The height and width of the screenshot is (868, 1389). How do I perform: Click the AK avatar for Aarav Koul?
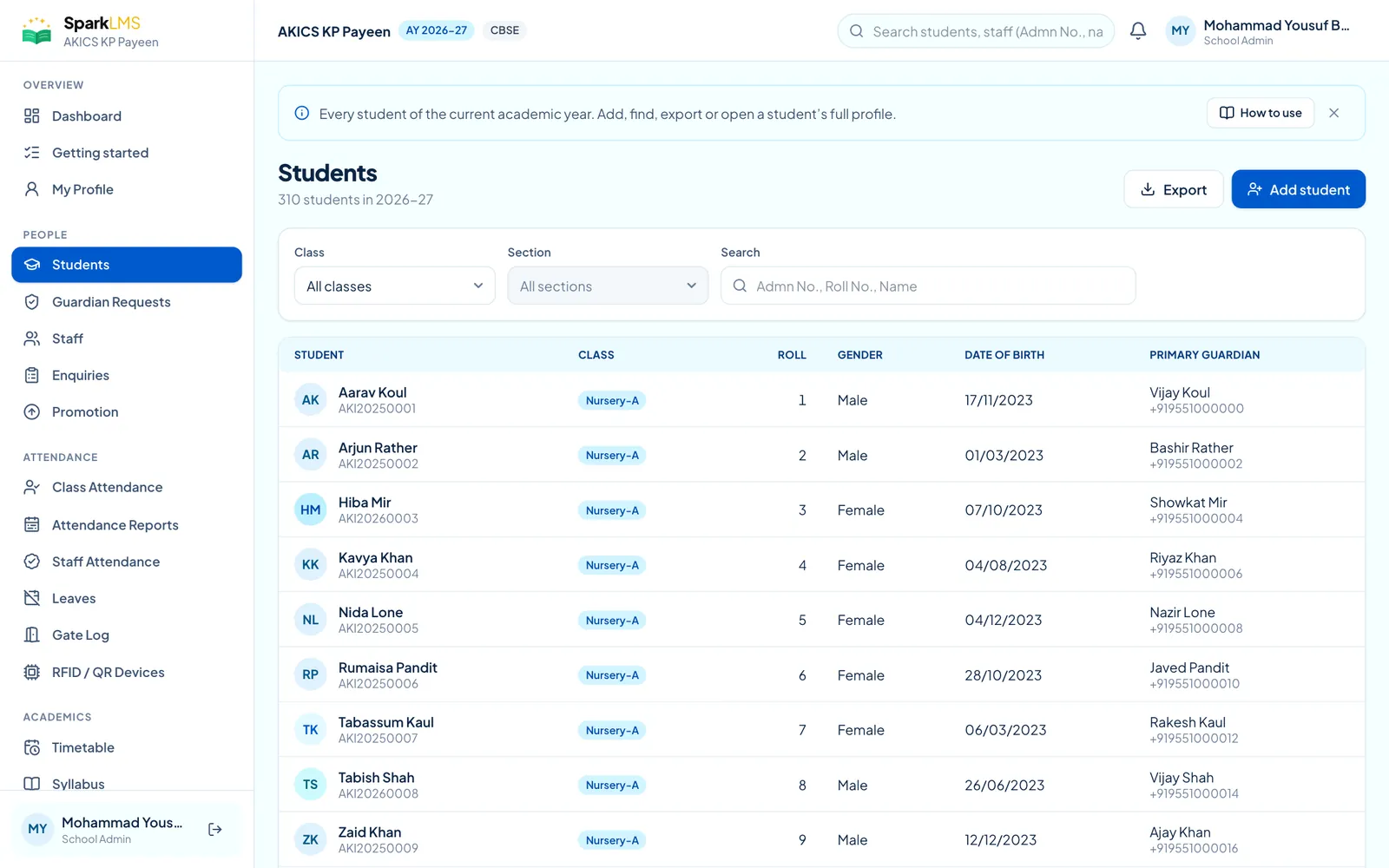click(x=310, y=400)
